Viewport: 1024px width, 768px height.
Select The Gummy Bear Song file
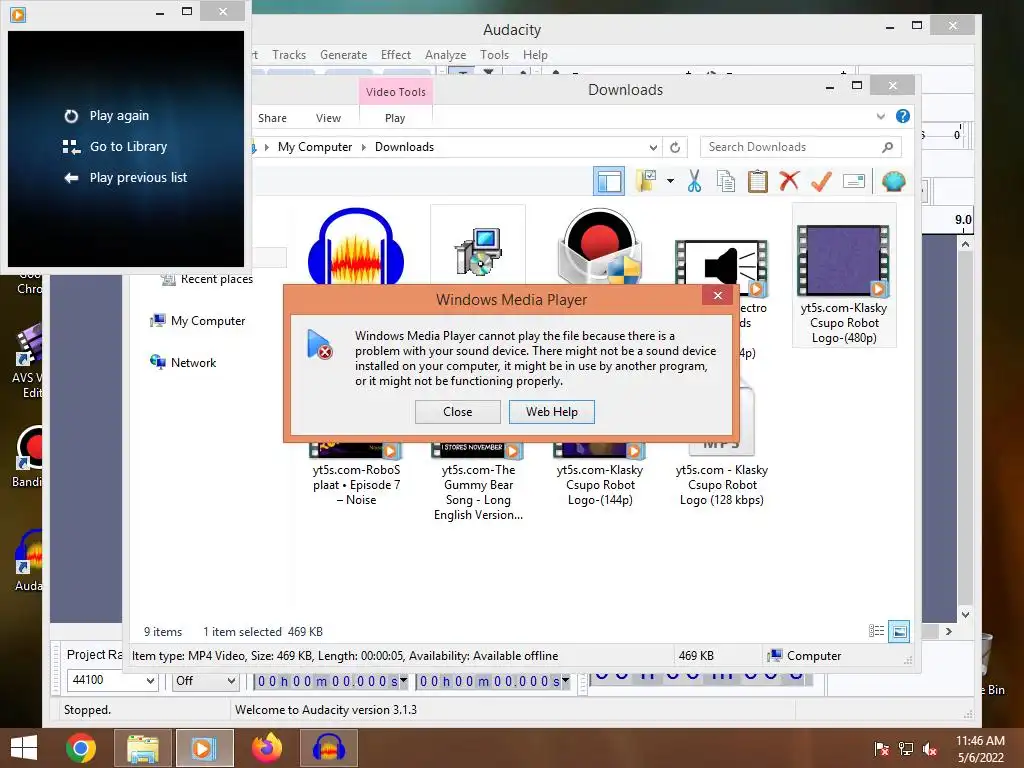(478, 483)
